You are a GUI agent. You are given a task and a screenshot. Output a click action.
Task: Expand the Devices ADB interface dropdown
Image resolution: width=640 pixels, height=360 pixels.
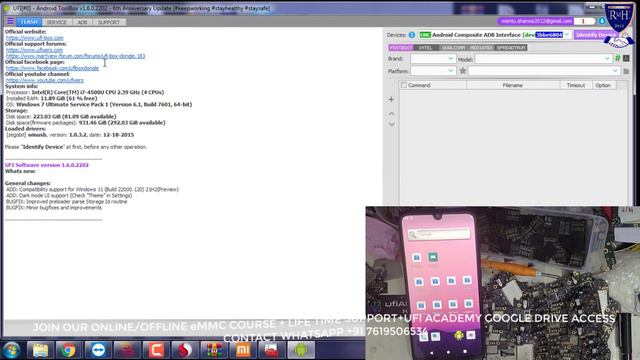(567, 35)
